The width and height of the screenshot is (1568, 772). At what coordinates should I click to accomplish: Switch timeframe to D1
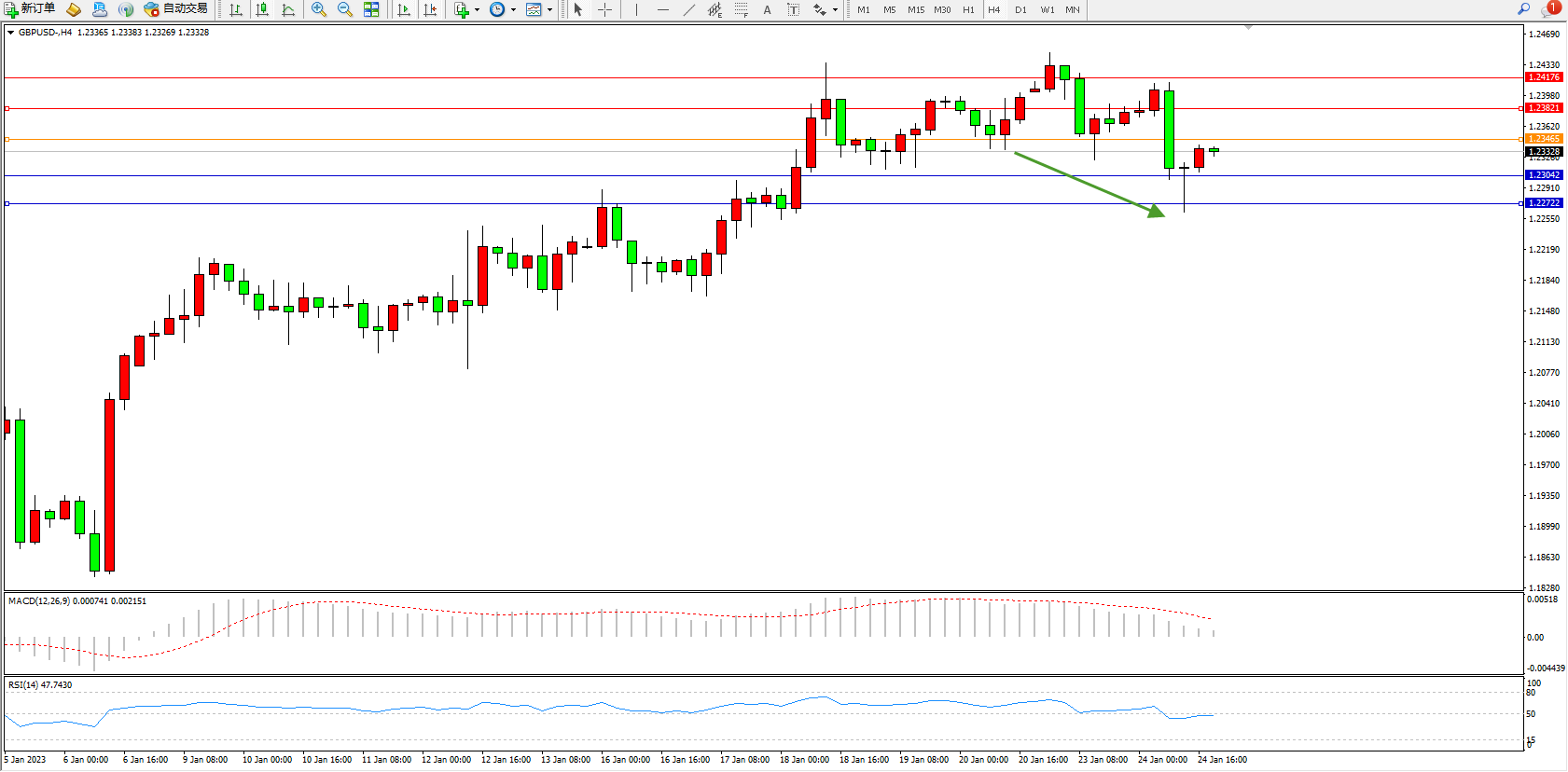(1020, 9)
